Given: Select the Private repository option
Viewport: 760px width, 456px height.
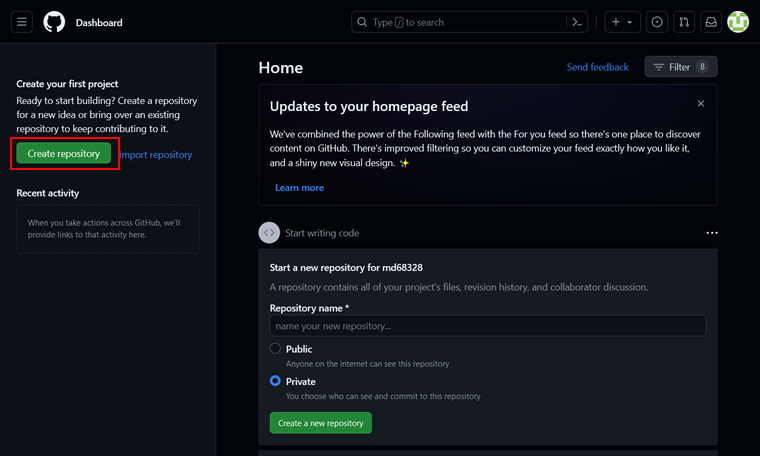Looking at the screenshot, I should click(x=275, y=381).
